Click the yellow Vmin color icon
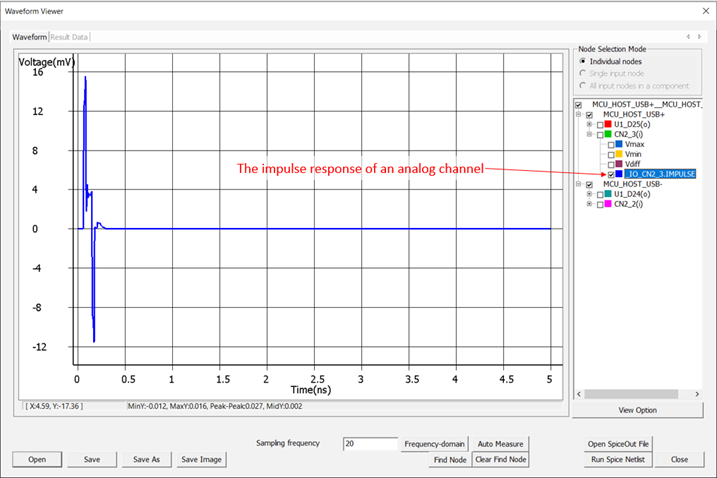This screenshot has height=478, width=717. (x=621, y=154)
